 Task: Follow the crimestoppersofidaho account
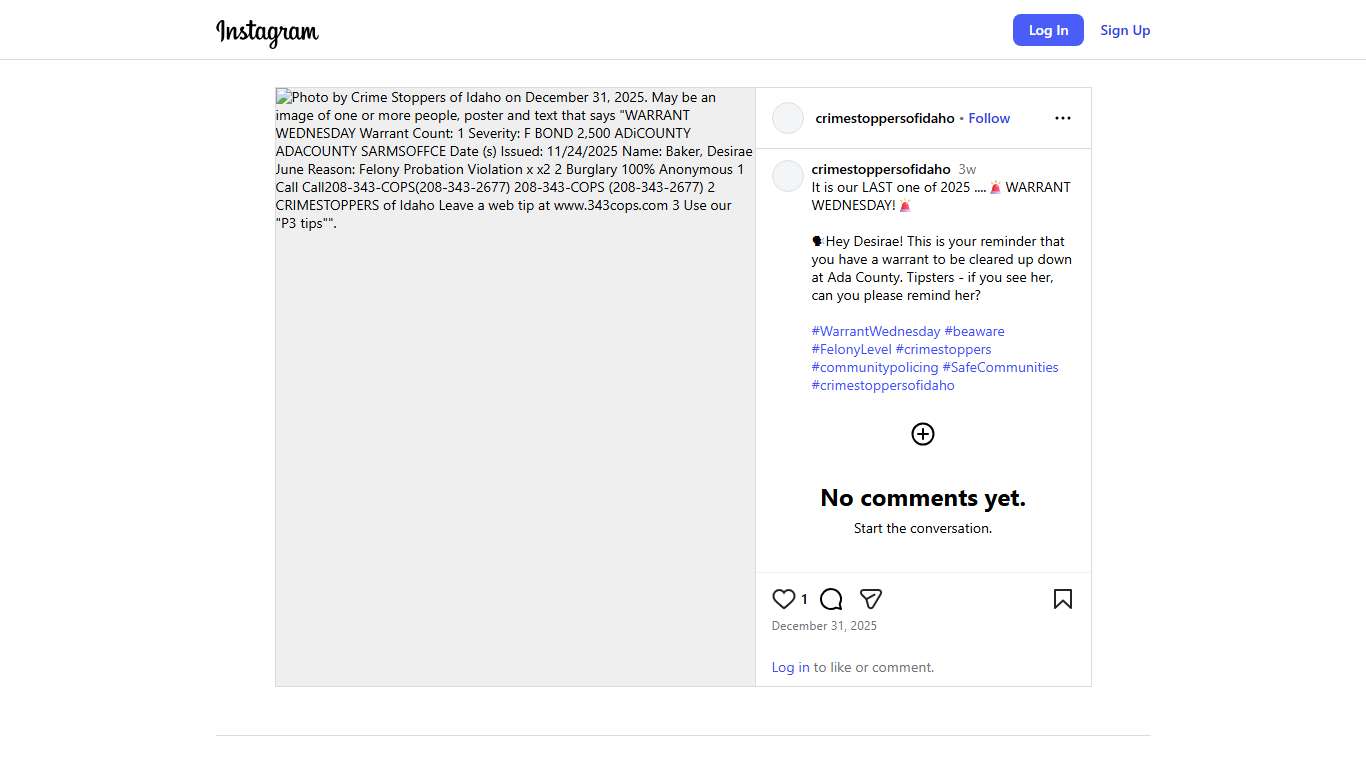pyautogui.click(x=989, y=118)
